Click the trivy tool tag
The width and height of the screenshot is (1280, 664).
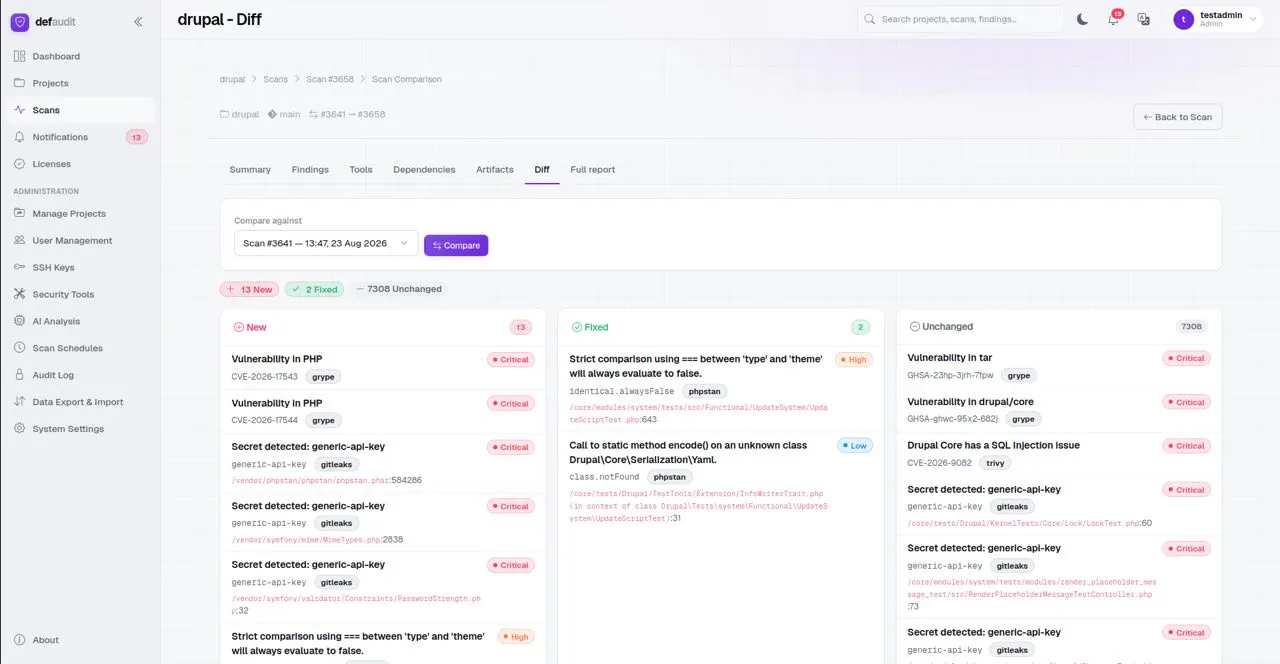995,463
